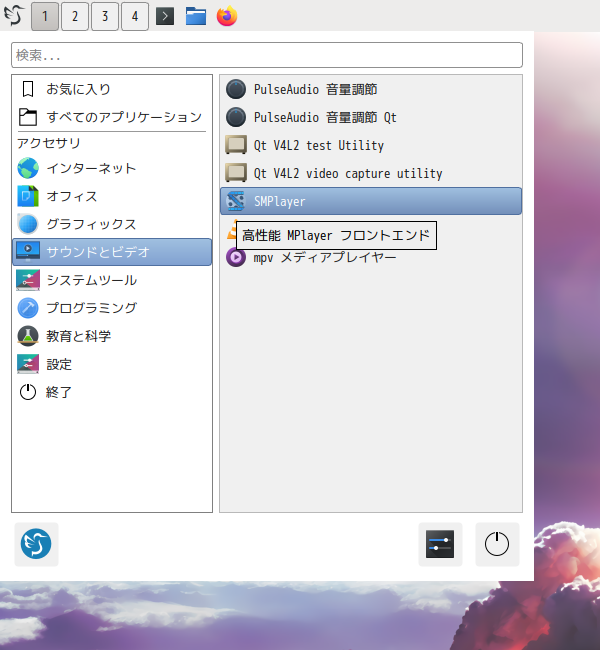Image resolution: width=600 pixels, height=650 pixels.
Task: Launch PulseAudio 音量調節 Qt
Action: tap(371, 117)
